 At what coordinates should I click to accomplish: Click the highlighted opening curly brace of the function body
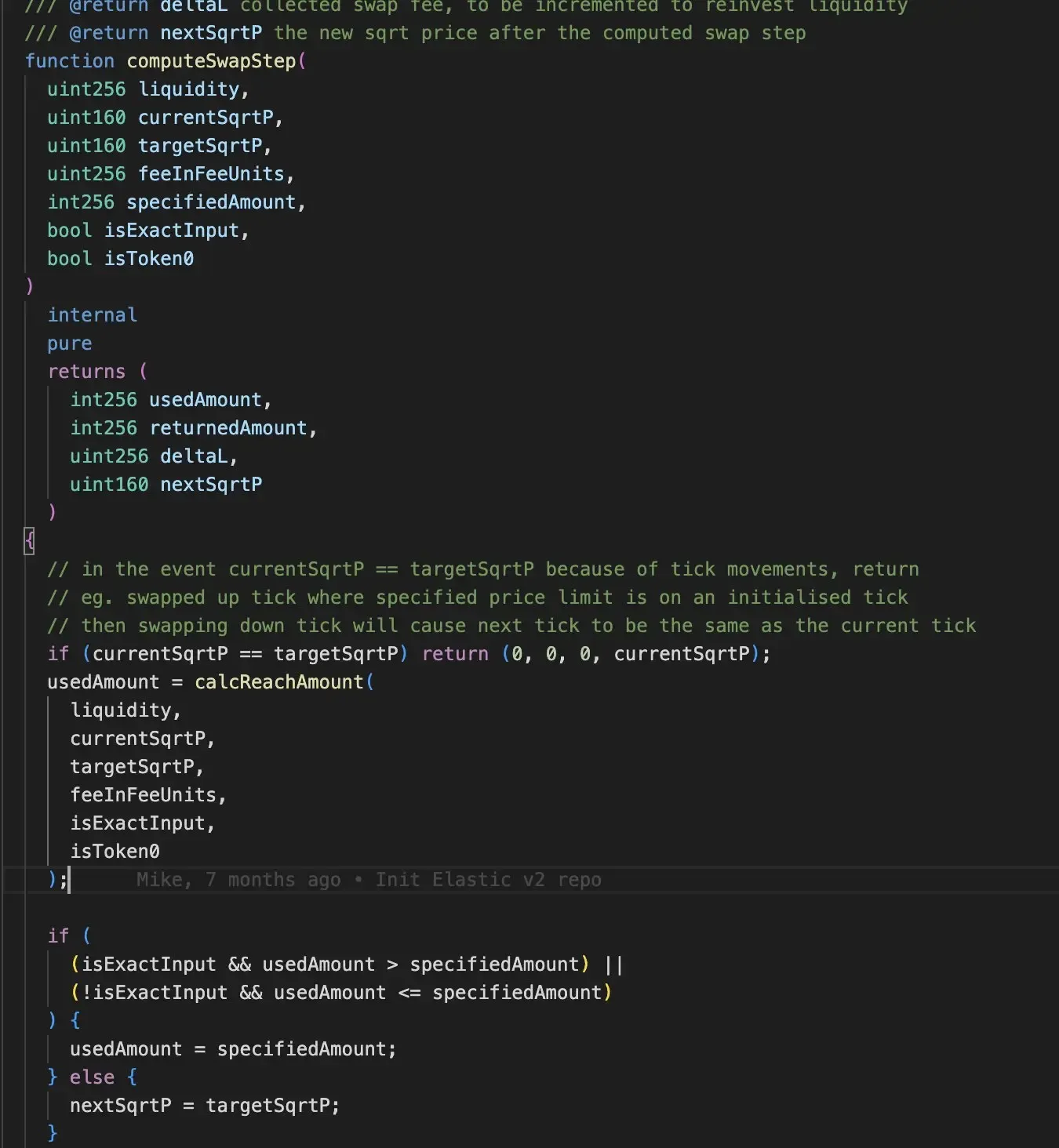tap(30, 540)
